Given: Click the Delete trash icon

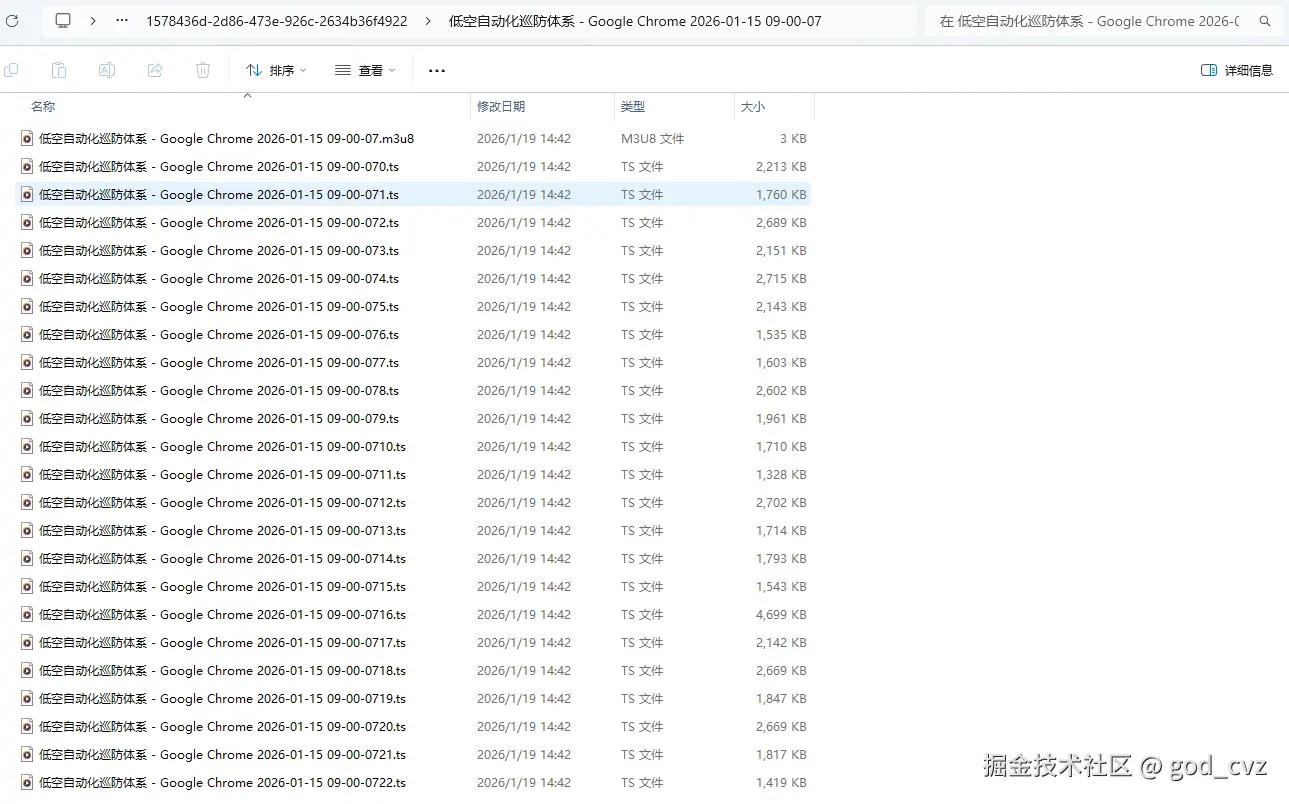Looking at the screenshot, I should click(203, 70).
